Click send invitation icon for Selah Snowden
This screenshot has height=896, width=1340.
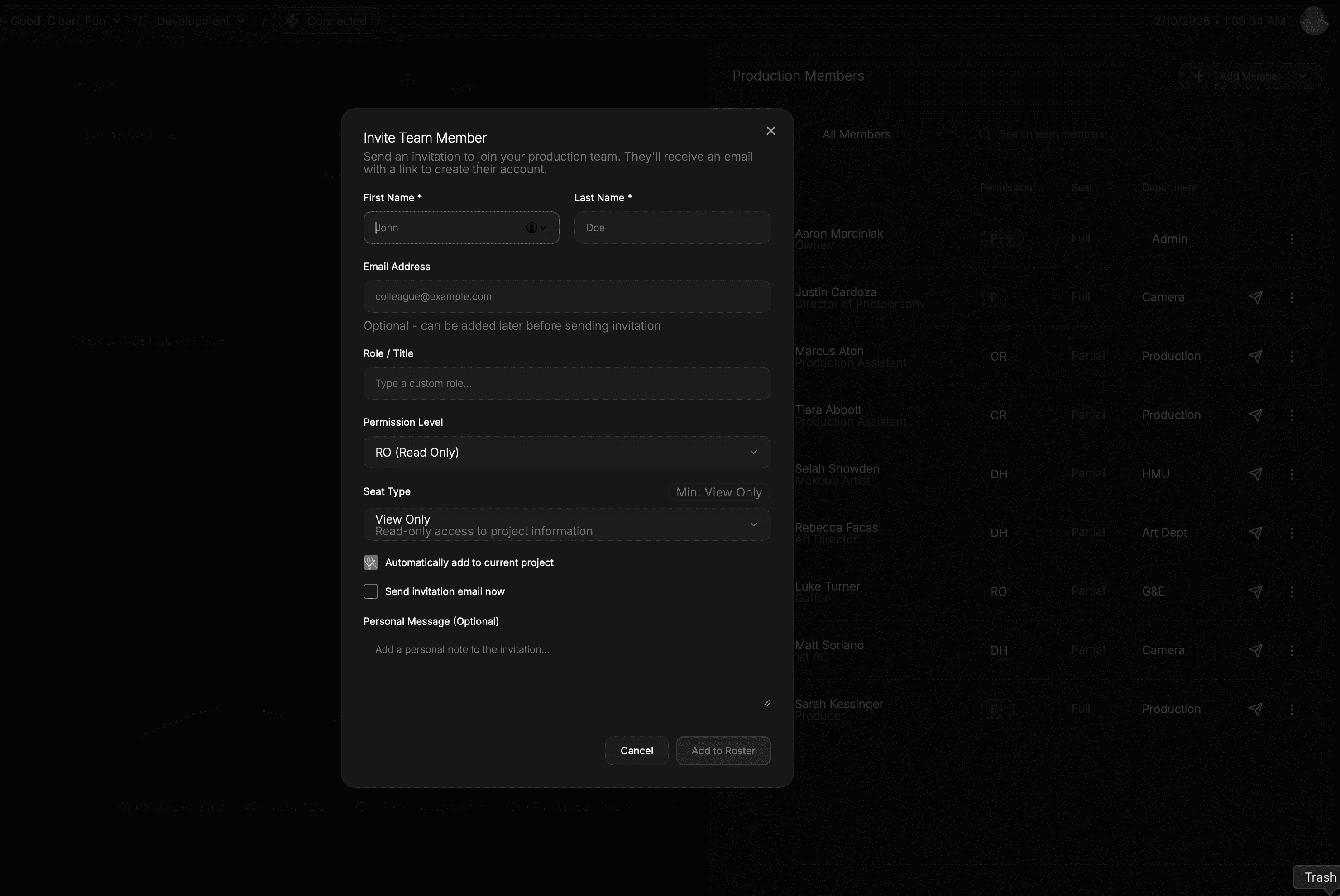coord(1255,474)
